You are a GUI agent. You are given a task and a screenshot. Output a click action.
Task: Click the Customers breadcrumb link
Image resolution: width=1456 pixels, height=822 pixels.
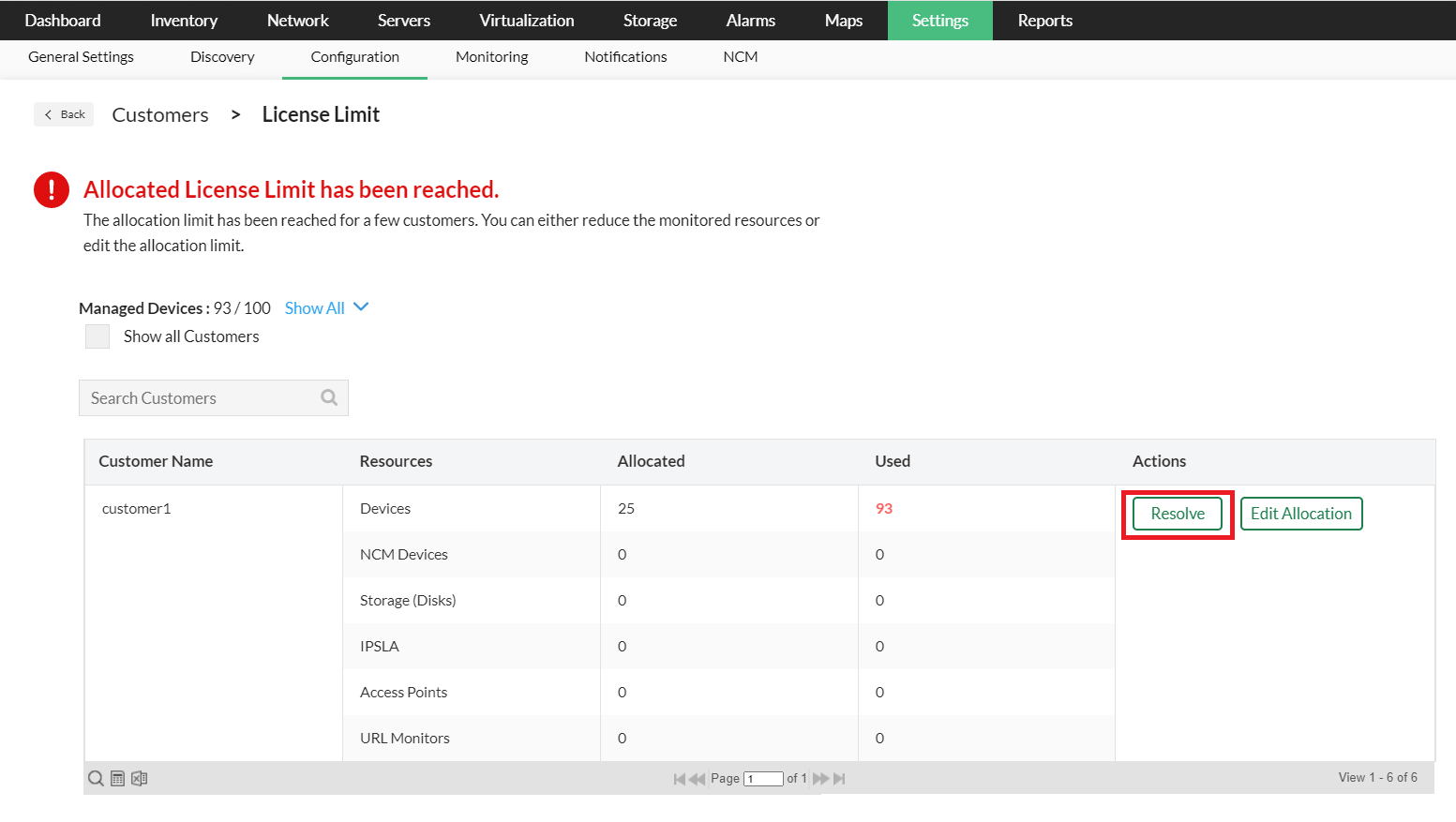160,114
